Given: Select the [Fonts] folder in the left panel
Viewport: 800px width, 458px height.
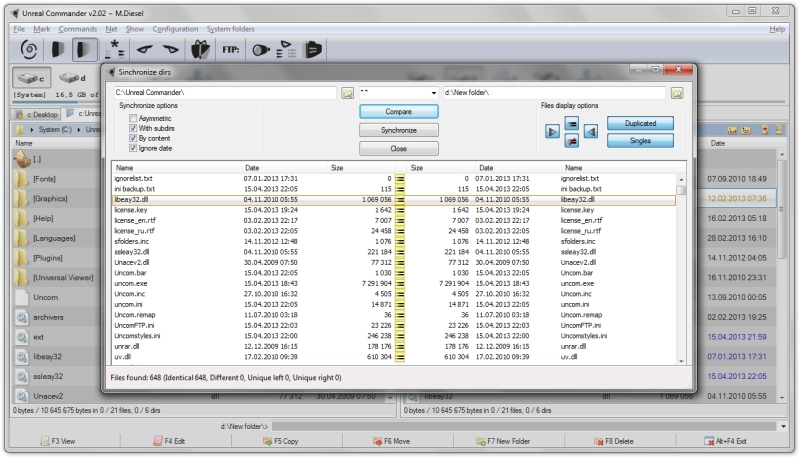Looking at the screenshot, I should coord(44,179).
